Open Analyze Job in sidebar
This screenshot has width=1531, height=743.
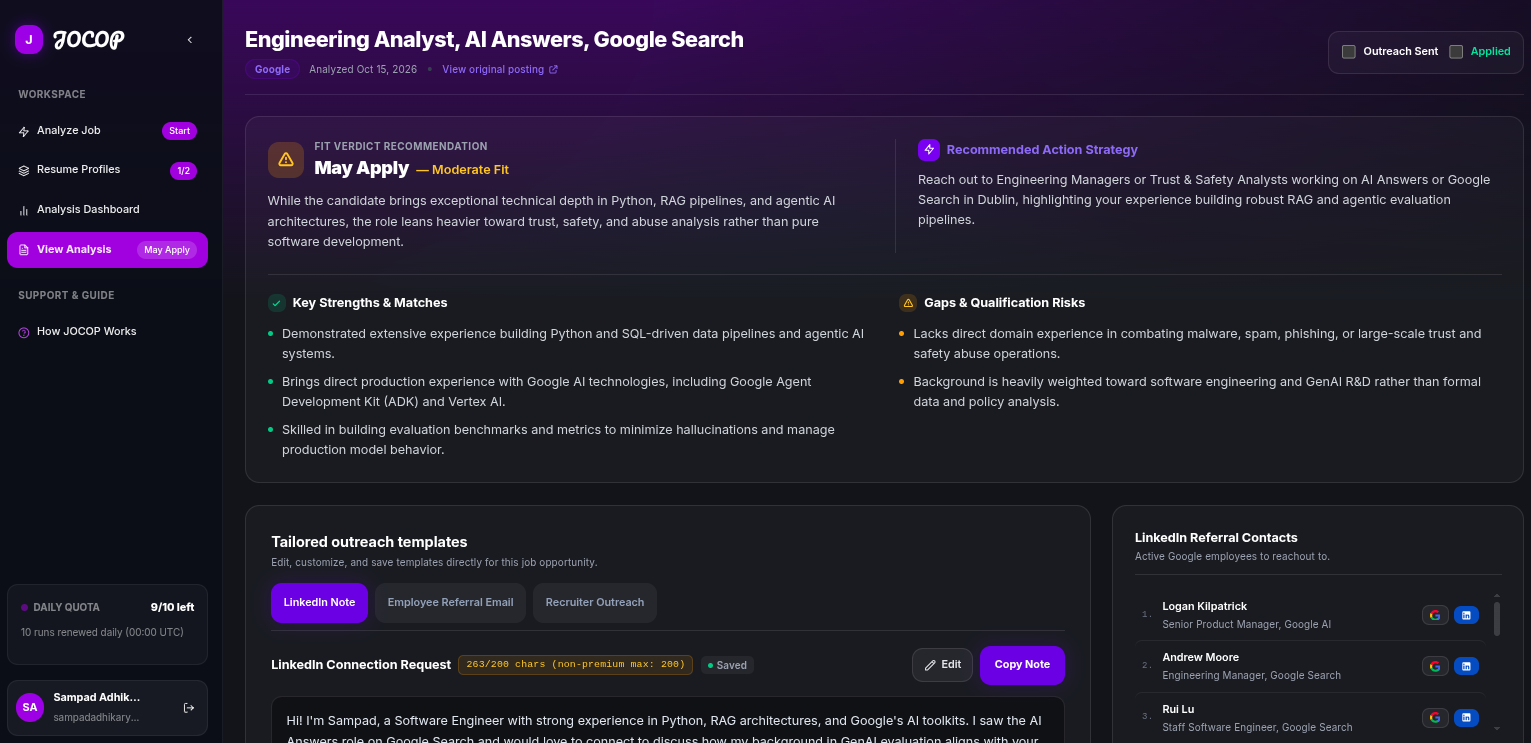[x=107, y=131]
